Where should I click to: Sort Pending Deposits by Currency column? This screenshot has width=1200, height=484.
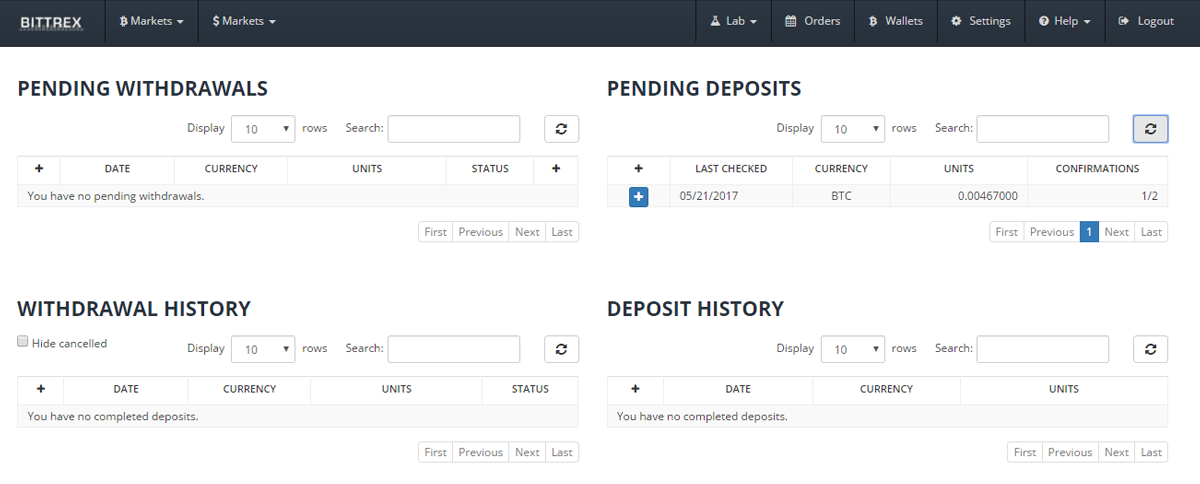pos(841,169)
